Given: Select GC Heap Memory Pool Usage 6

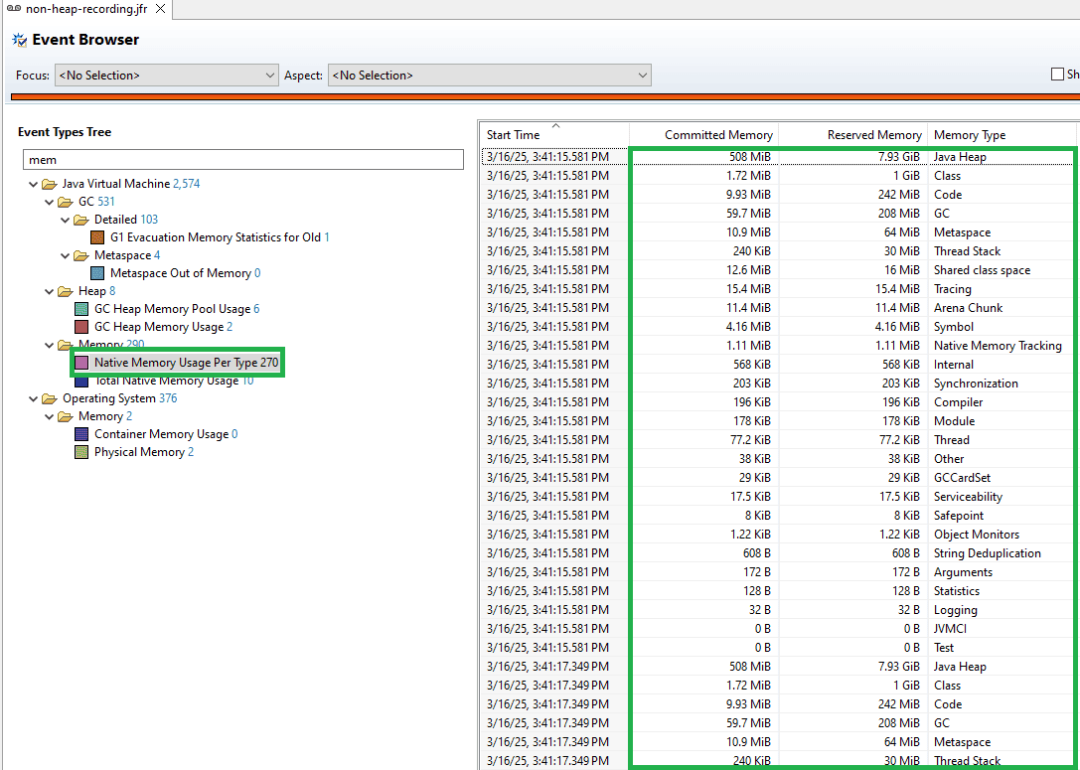Looking at the screenshot, I should [x=176, y=309].
